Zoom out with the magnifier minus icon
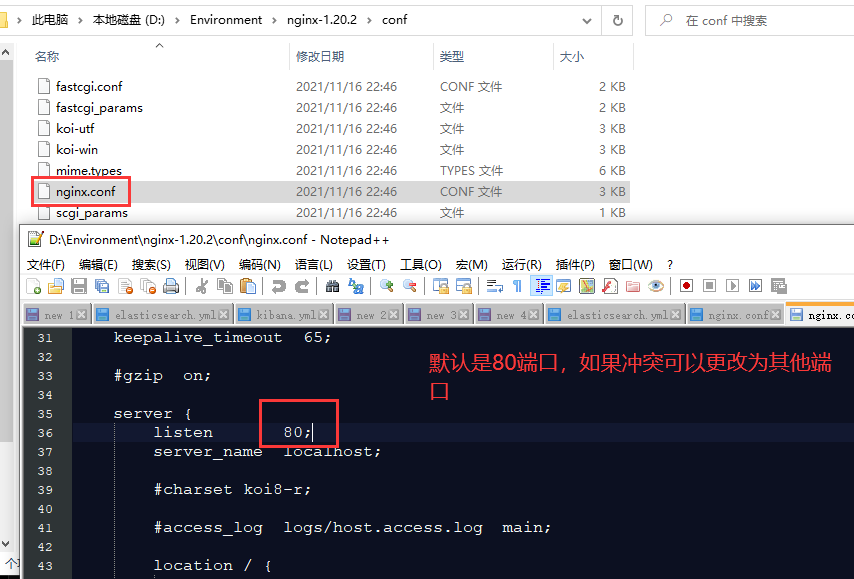This screenshot has width=854, height=579. 410,286
